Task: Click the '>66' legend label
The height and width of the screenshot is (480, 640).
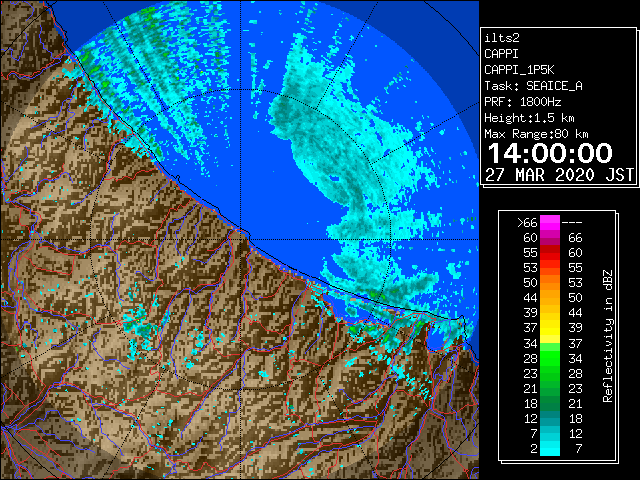Action: click(x=527, y=223)
